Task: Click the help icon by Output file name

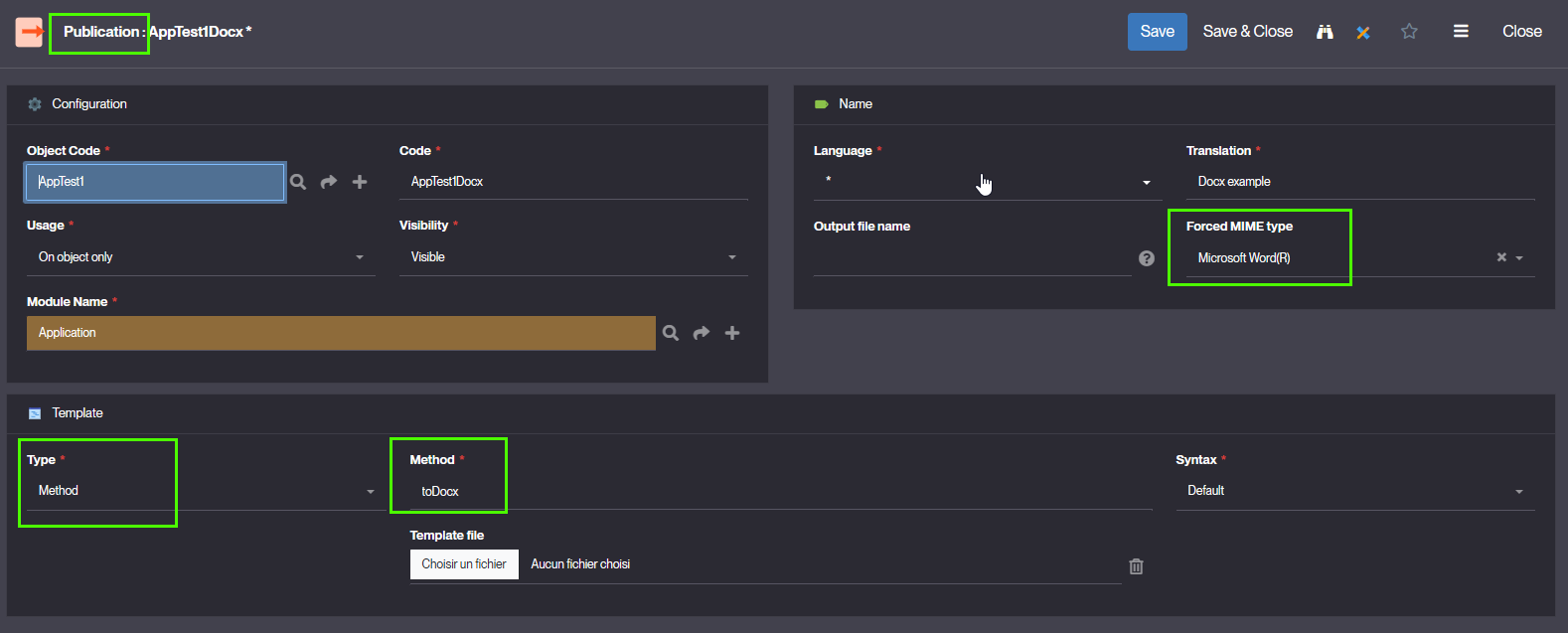Action: (1147, 258)
